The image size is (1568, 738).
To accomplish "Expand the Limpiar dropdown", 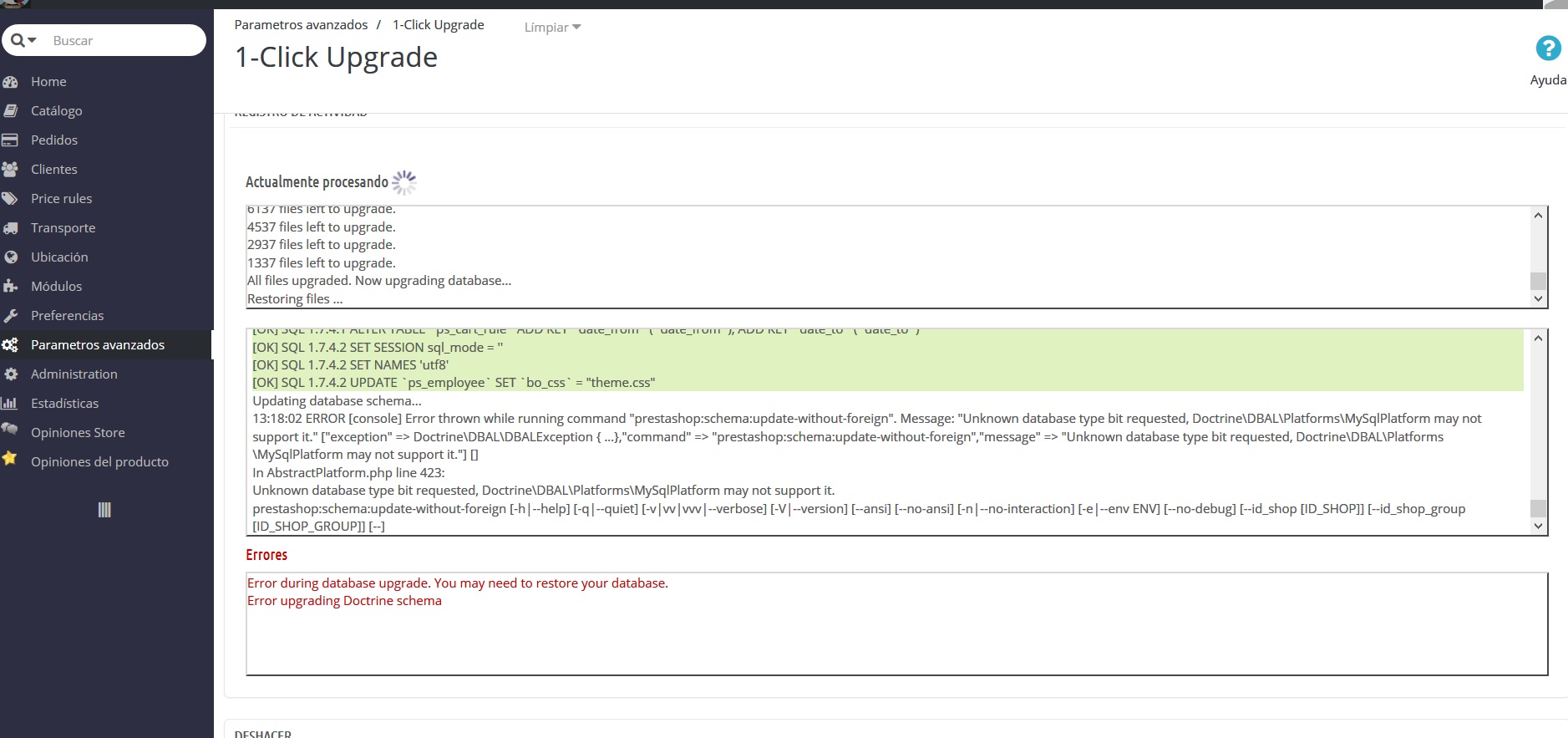I will [x=552, y=28].
